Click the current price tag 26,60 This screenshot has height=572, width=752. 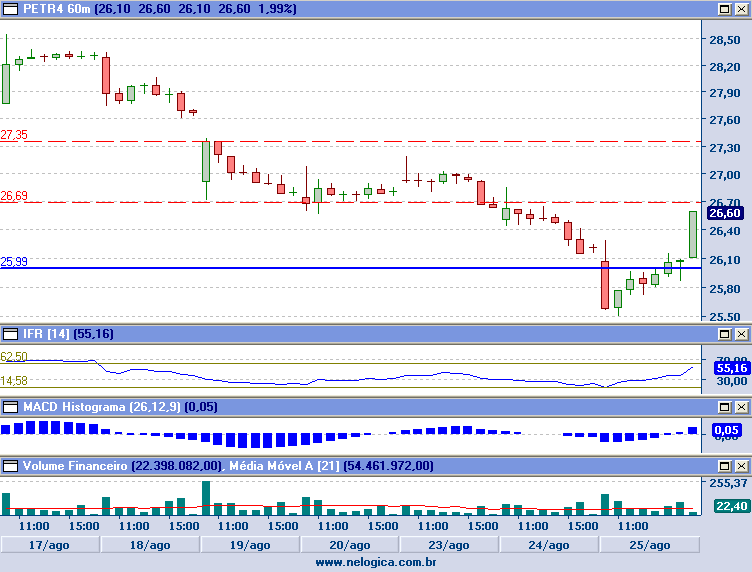724,213
